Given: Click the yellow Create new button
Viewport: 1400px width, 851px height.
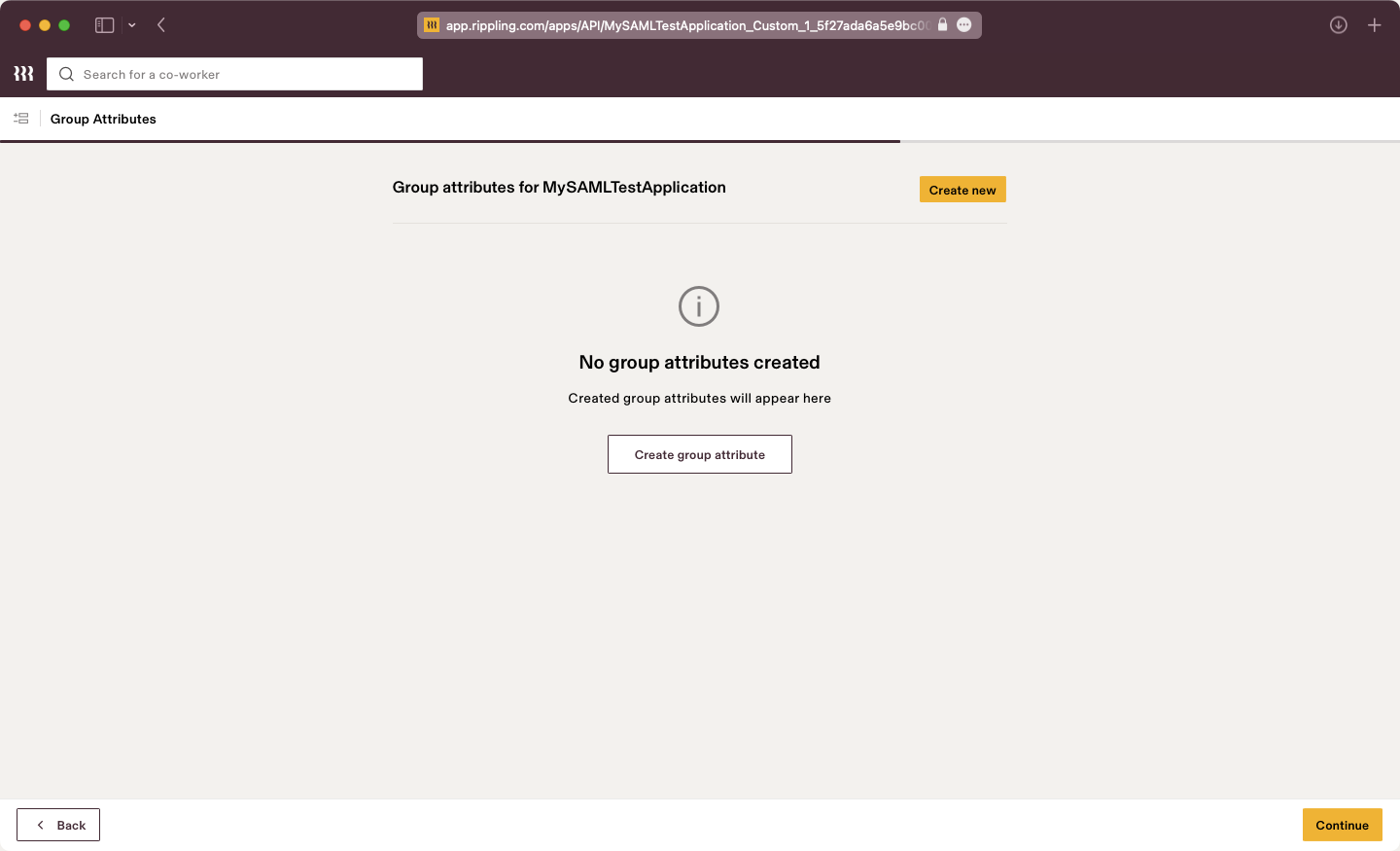Looking at the screenshot, I should [x=962, y=190].
